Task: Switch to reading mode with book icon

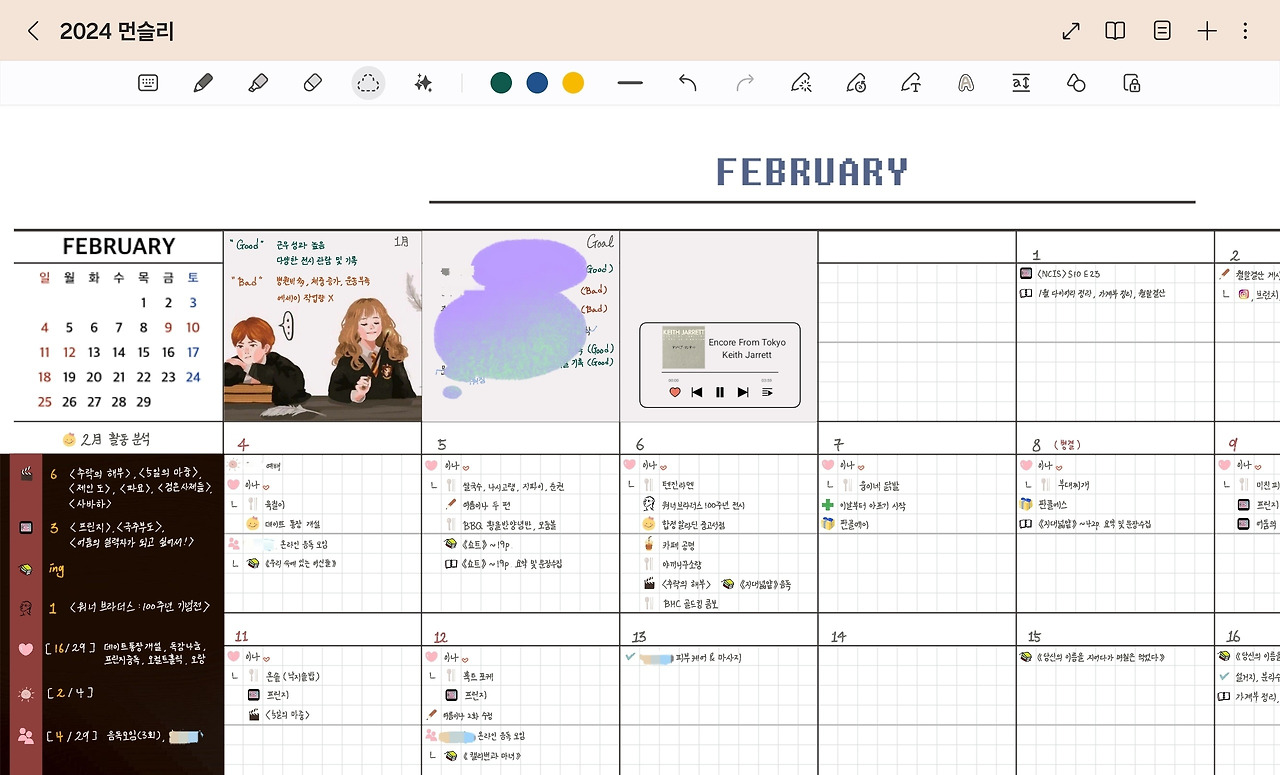Action: coord(1115,31)
